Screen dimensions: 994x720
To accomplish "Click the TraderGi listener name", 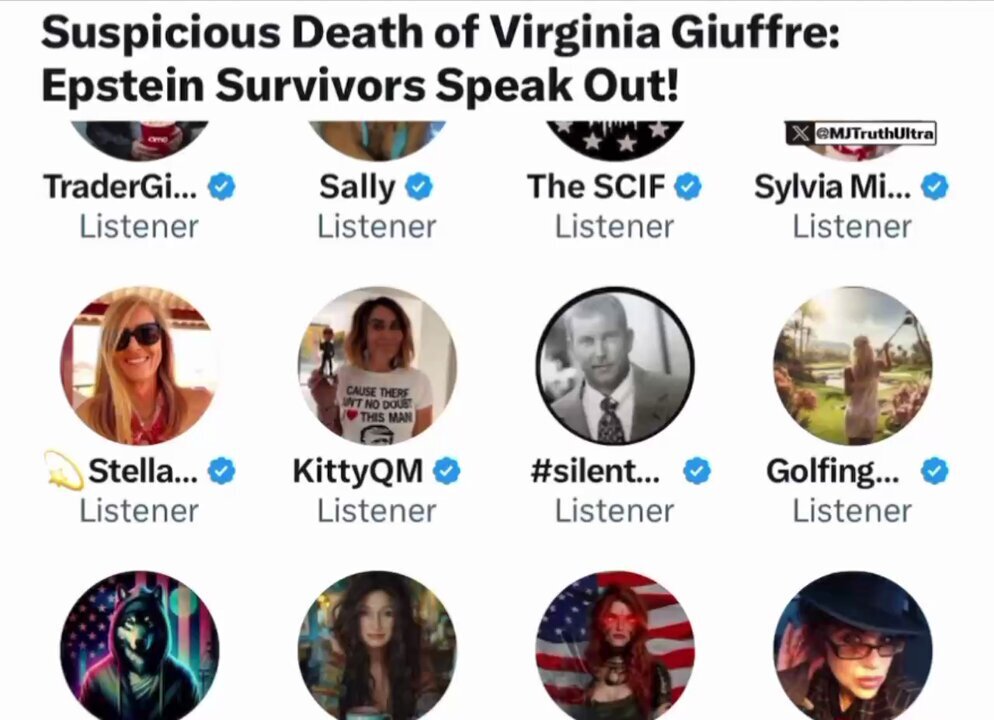I will (120, 187).
